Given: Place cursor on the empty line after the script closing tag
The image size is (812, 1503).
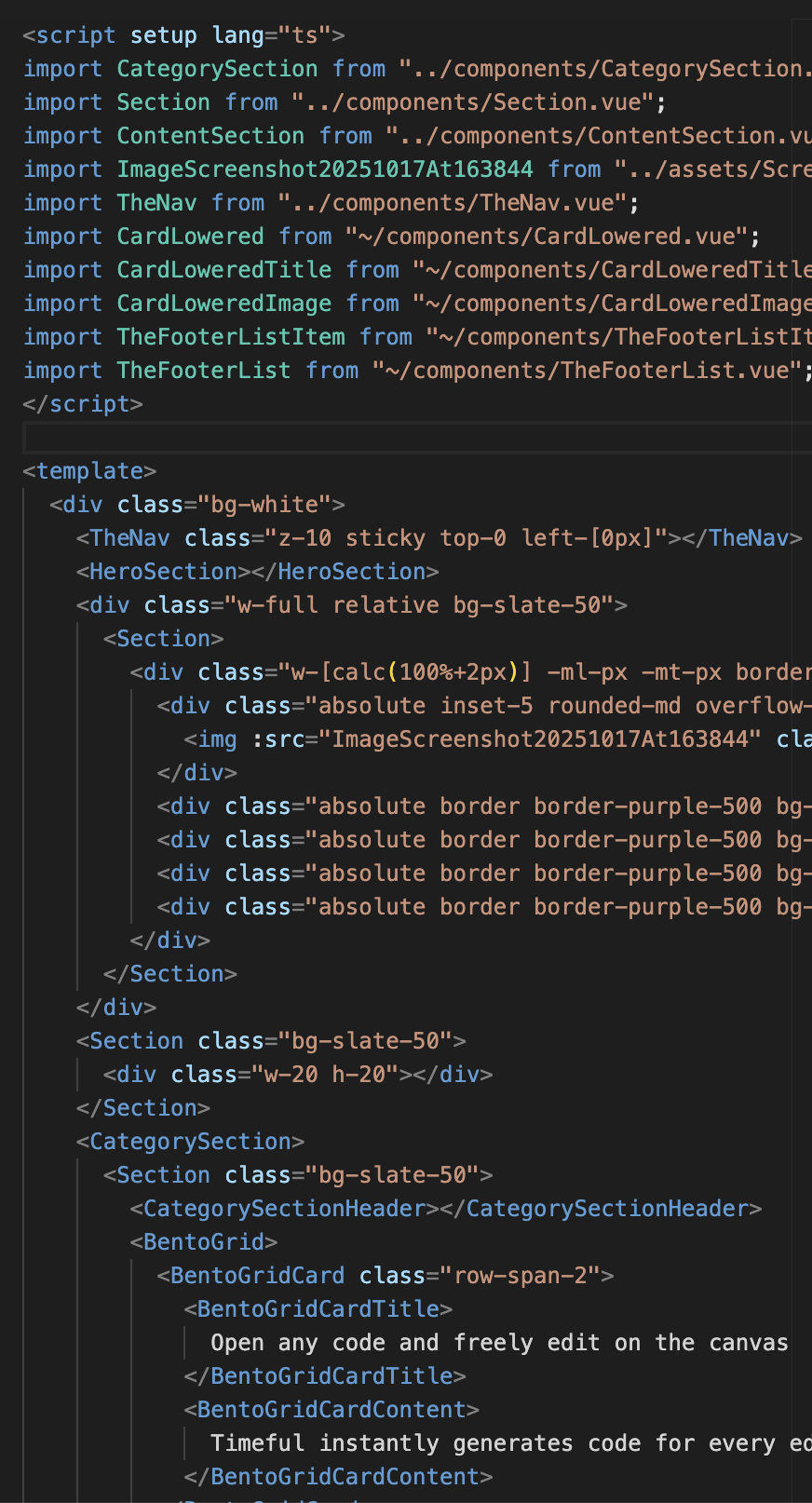Looking at the screenshot, I should (417, 438).
